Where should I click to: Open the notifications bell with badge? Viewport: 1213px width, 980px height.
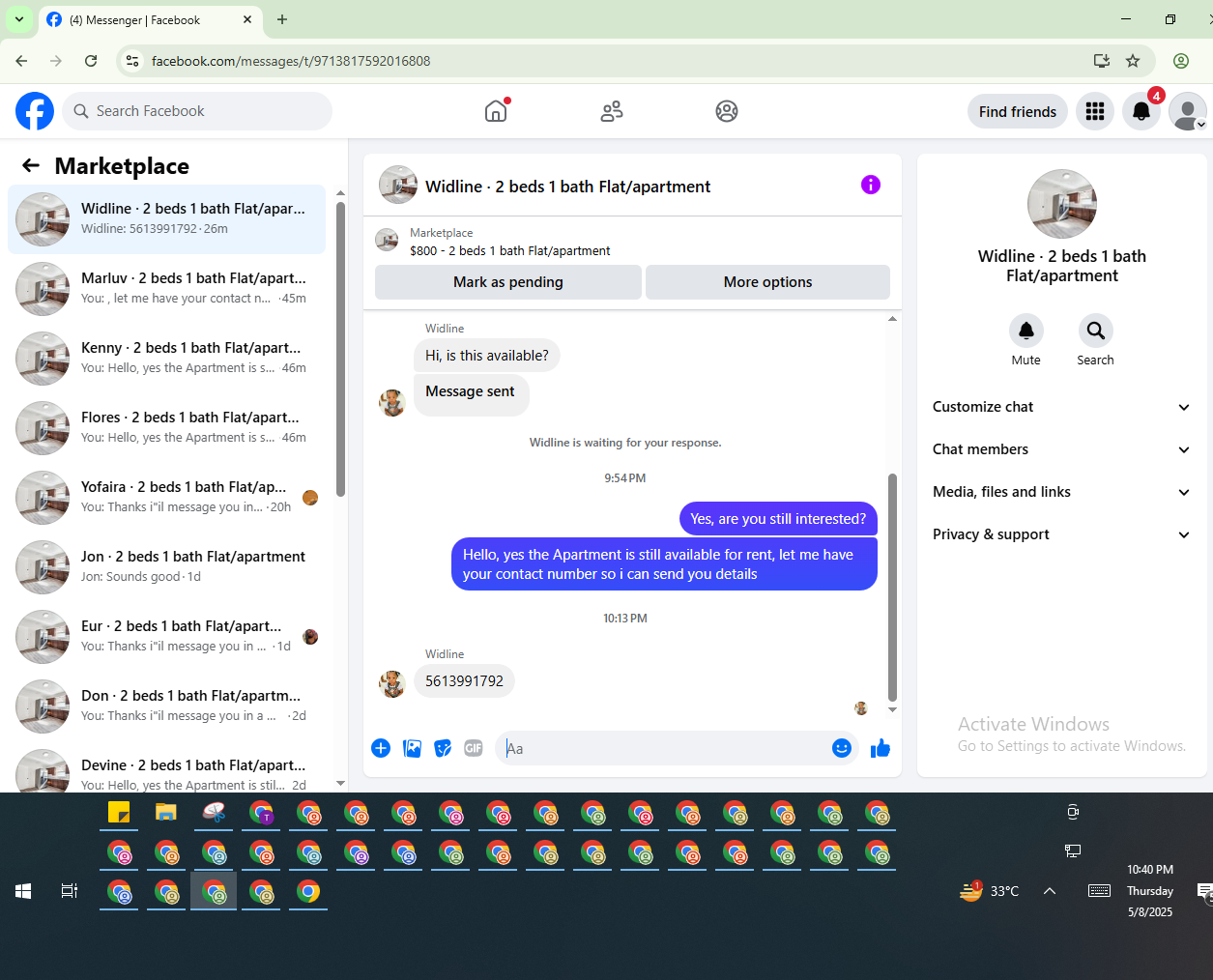1141,111
